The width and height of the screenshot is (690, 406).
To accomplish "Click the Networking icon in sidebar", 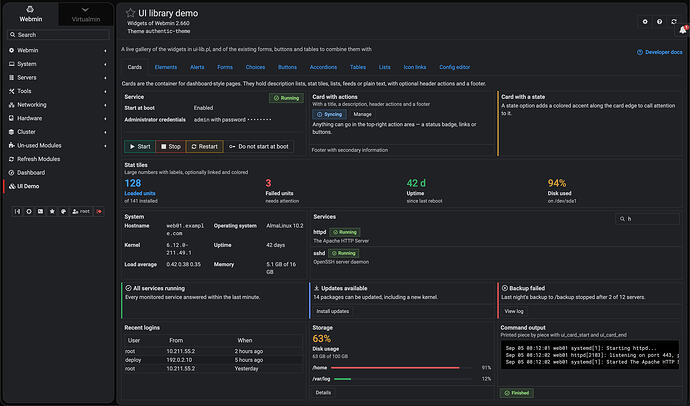I will click(x=11, y=105).
